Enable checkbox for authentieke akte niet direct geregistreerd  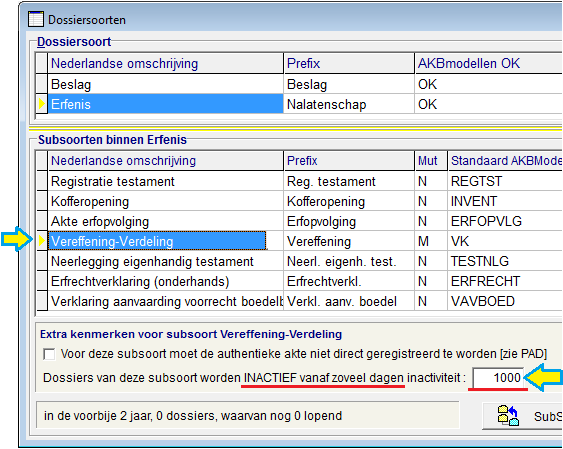pyautogui.click(x=49, y=354)
